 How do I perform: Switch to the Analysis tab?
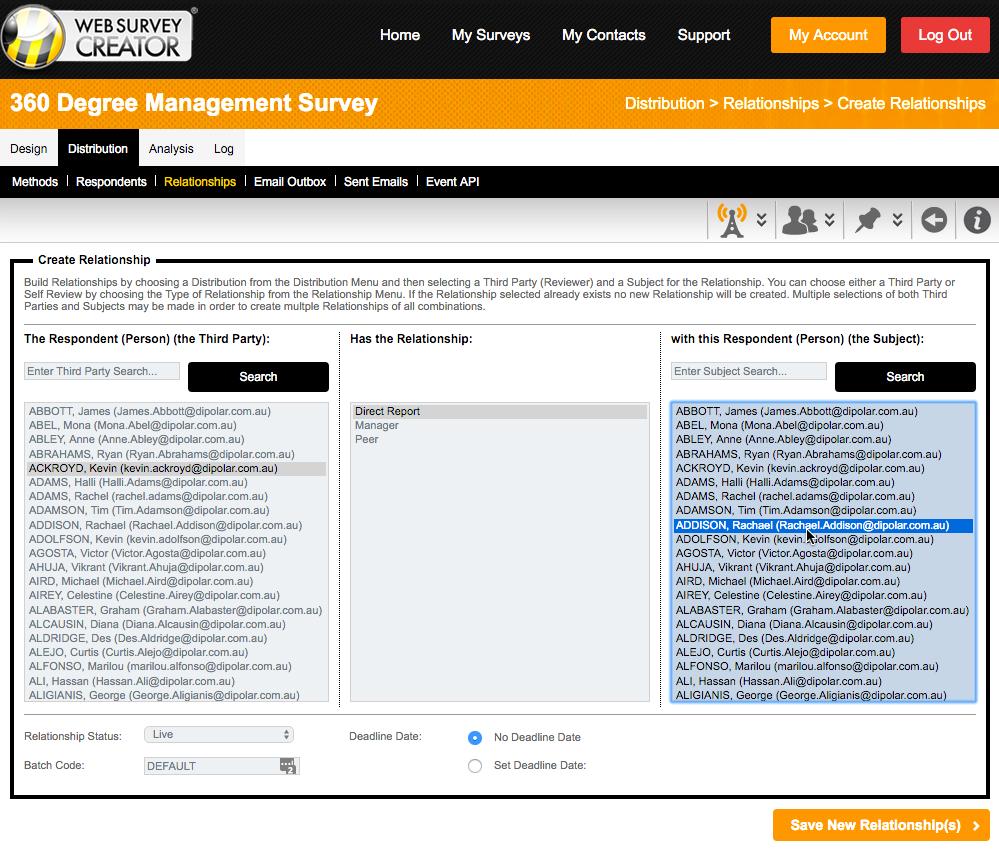click(171, 149)
